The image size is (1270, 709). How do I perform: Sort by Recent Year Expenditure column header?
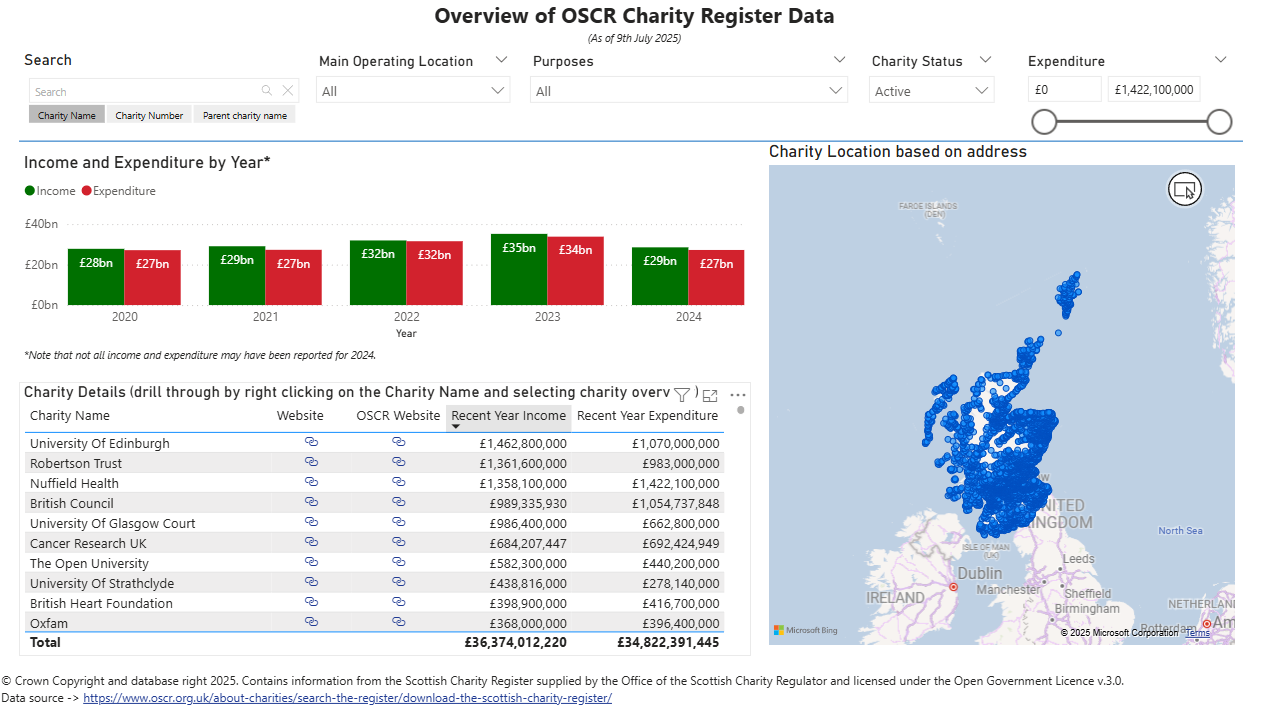(647, 416)
